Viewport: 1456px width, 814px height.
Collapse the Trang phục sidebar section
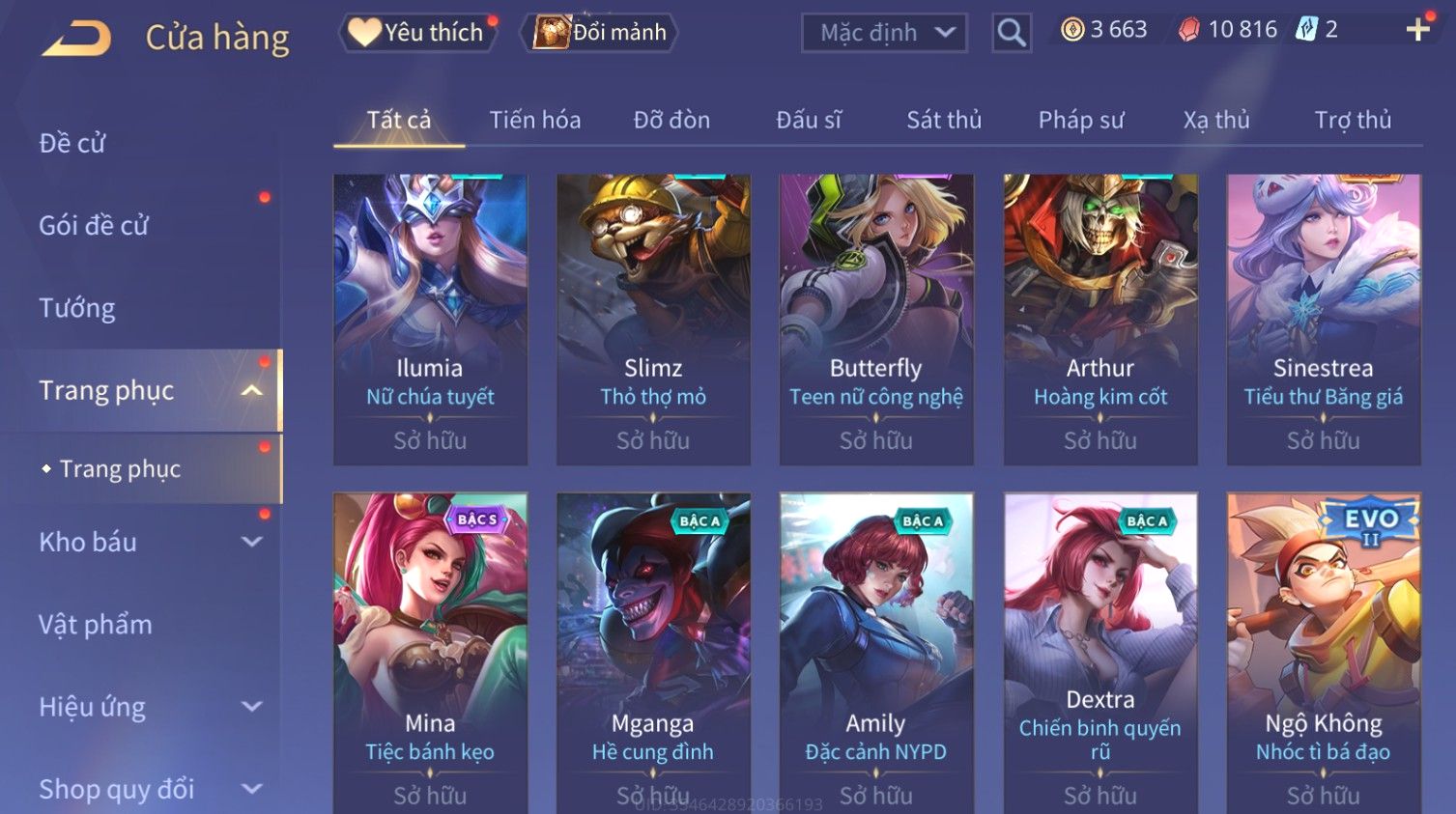251,390
